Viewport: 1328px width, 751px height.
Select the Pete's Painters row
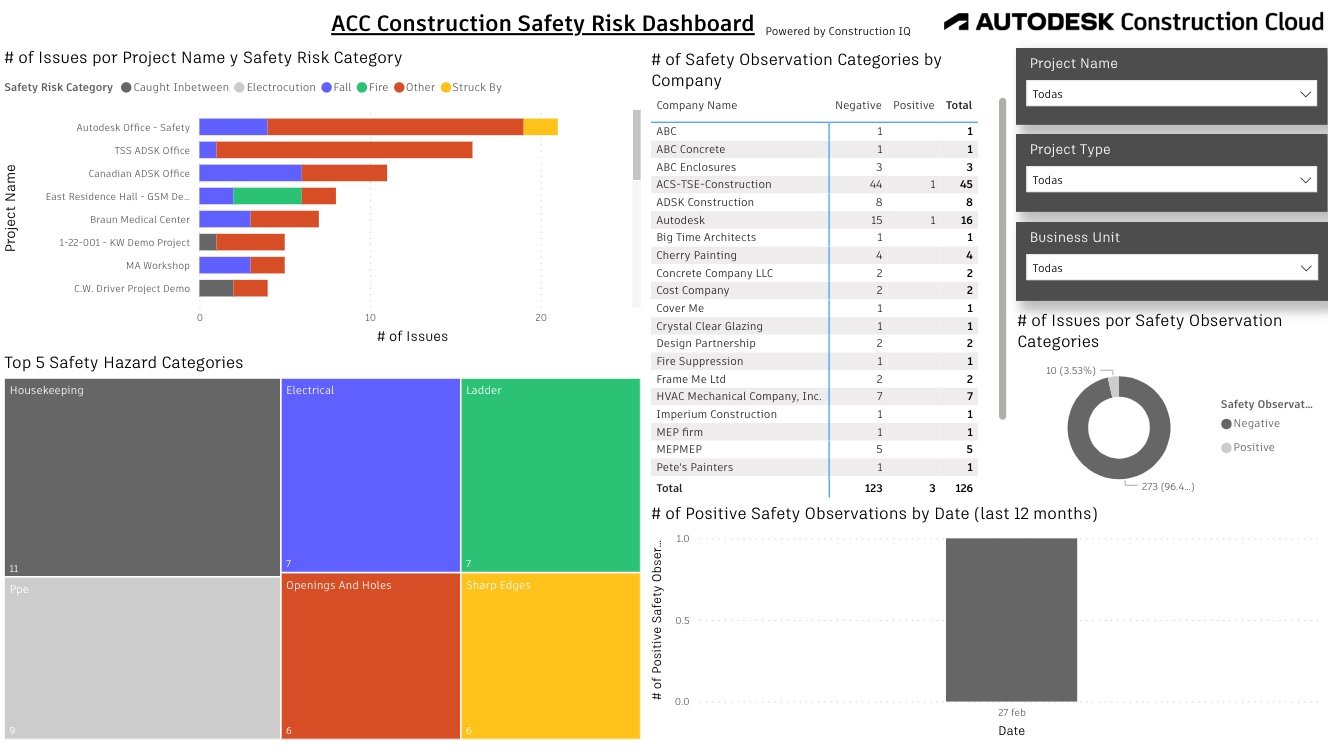coord(814,467)
